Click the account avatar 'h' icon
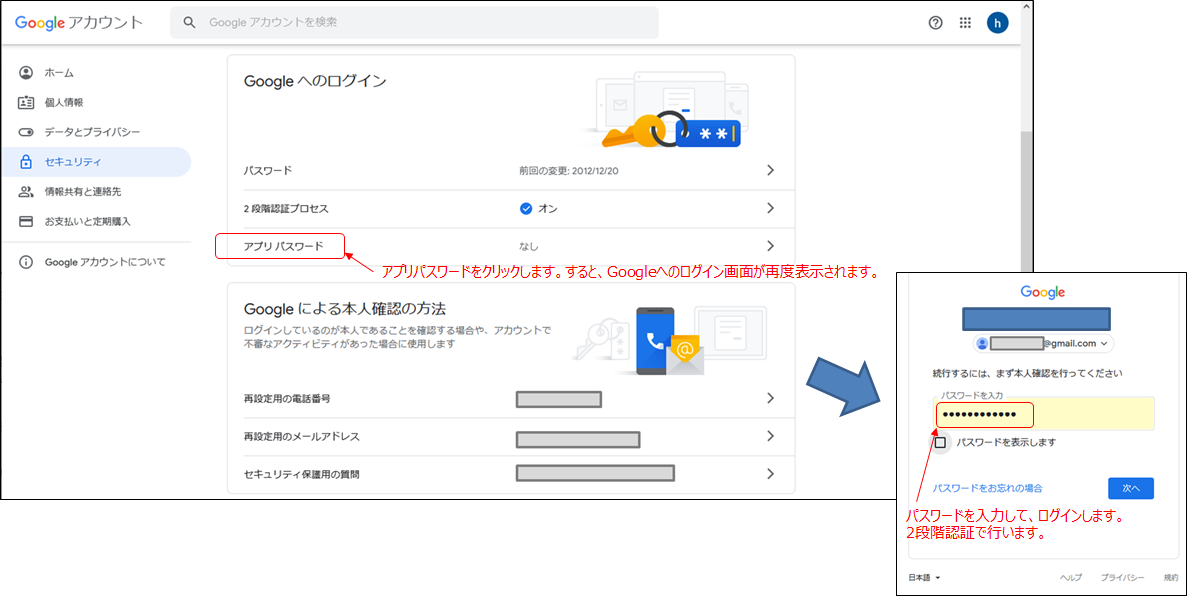This screenshot has width=1187, height=596. (x=997, y=23)
